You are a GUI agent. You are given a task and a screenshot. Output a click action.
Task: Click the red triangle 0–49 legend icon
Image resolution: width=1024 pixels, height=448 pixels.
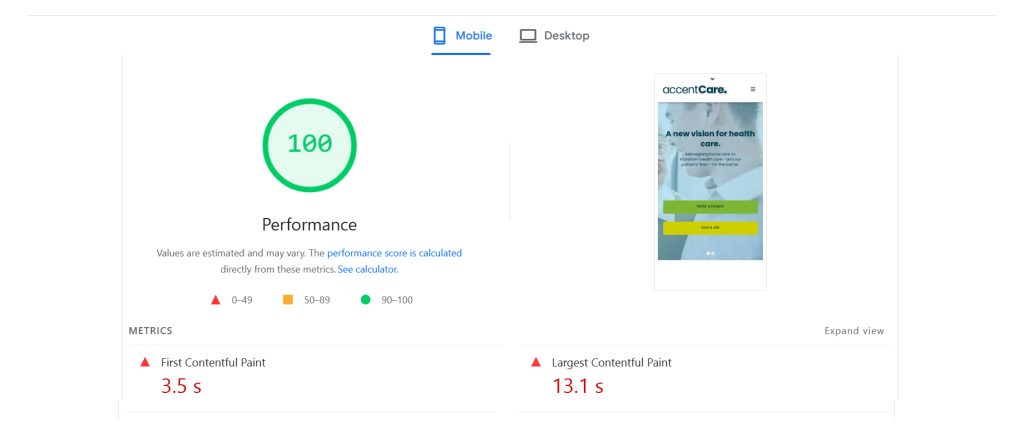coord(215,300)
